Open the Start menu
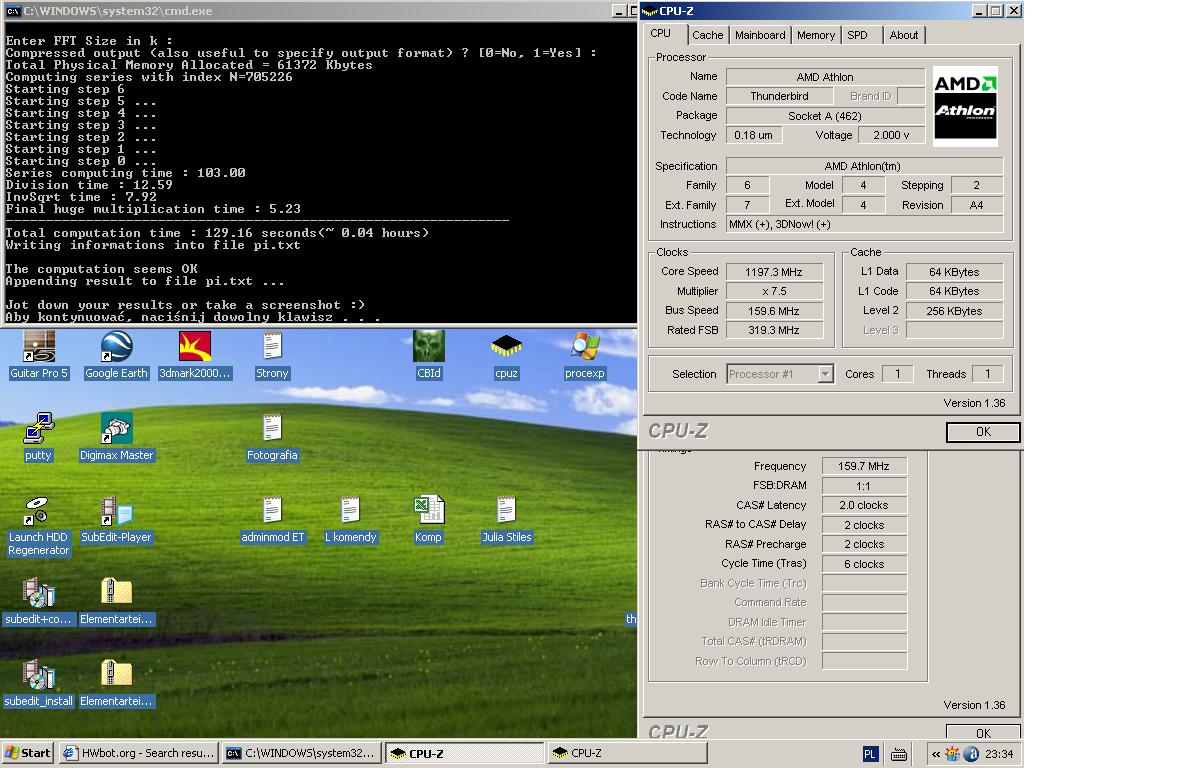This screenshot has height=768, width=1184. point(28,753)
